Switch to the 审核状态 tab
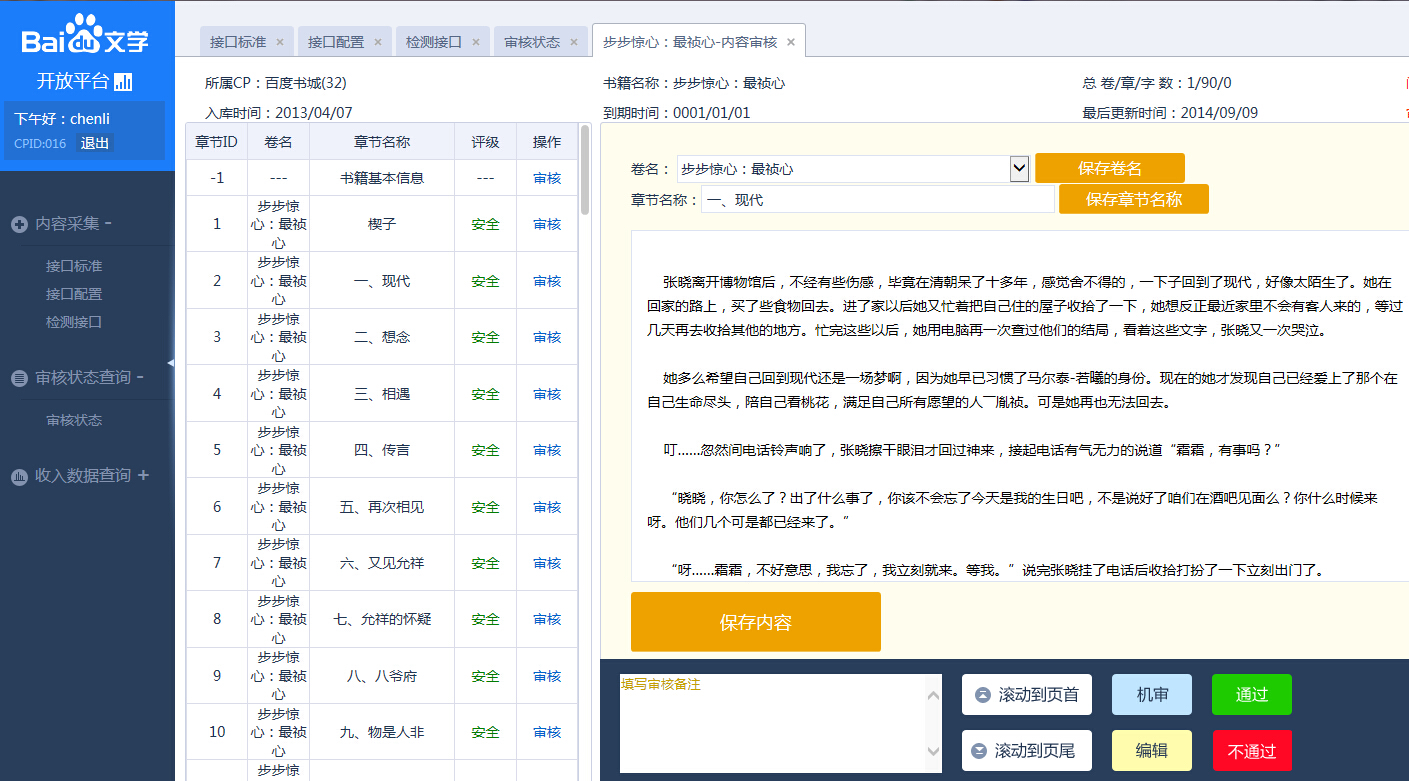Screen dimensions: 1409x781 (532, 42)
